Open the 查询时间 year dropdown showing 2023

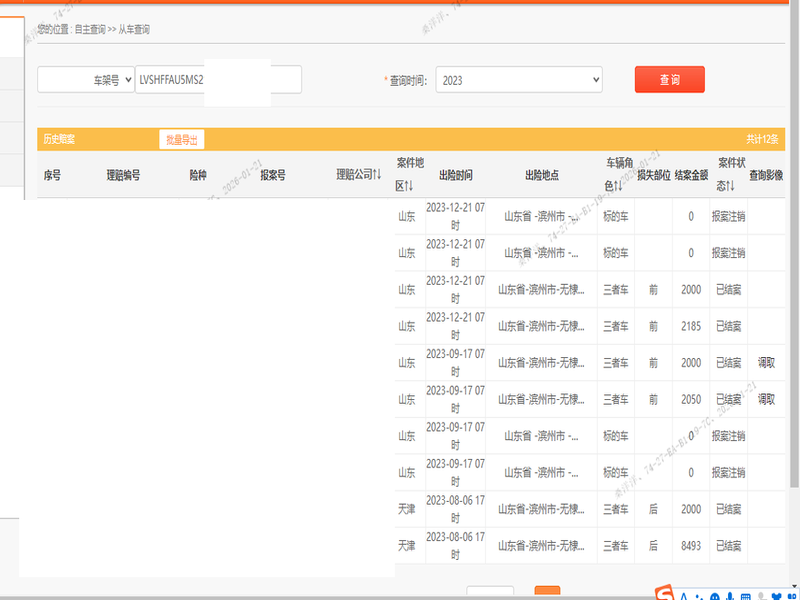point(519,79)
